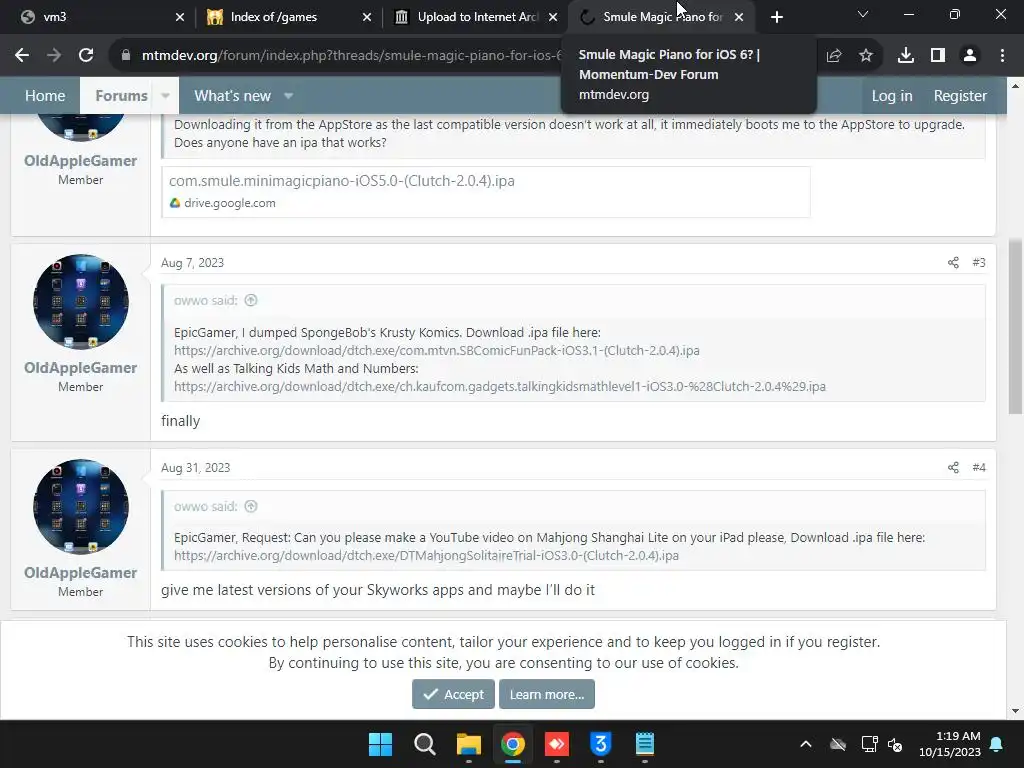Share this page via the share icon
This screenshot has width=1024, height=768.
(x=834, y=56)
